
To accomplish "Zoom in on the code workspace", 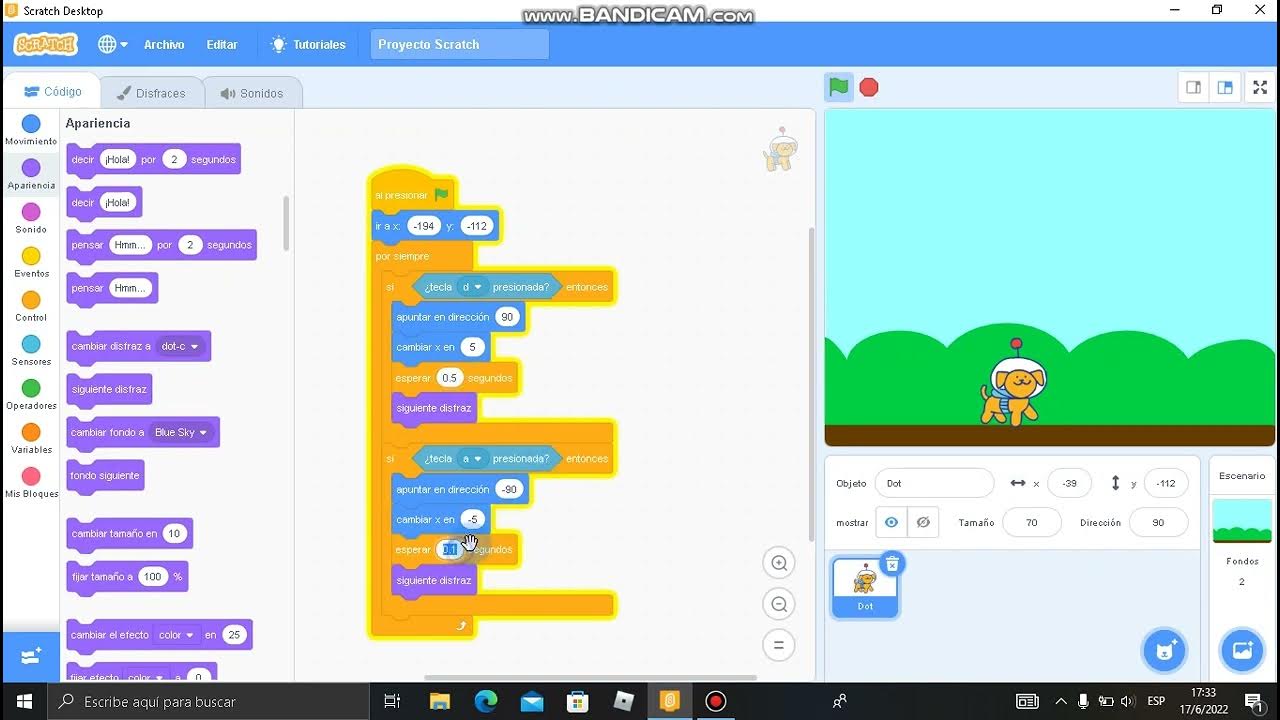I will point(778,563).
